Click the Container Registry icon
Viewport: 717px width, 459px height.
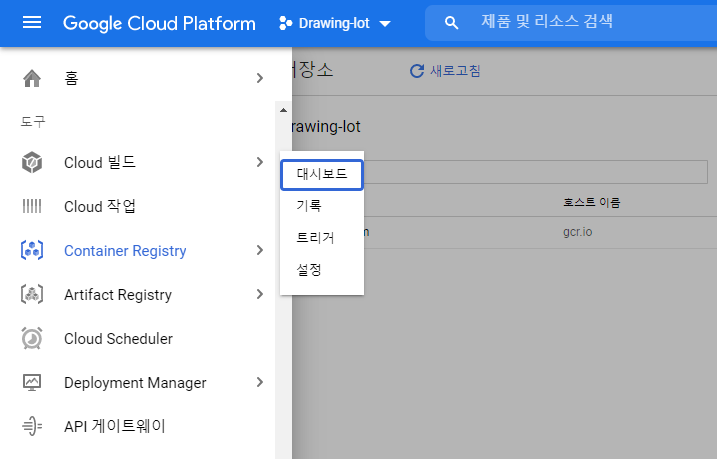click(x=32, y=250)
